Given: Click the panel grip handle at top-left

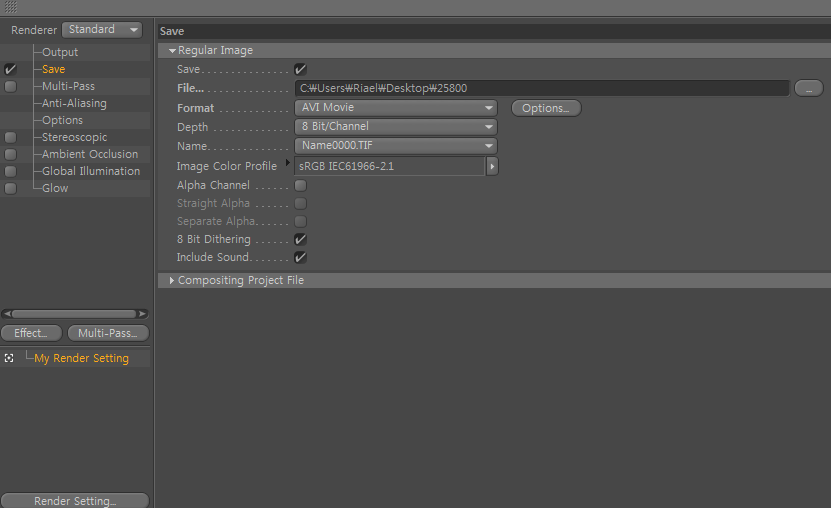Looking at the screenshot, I should [x=11, y=7].
